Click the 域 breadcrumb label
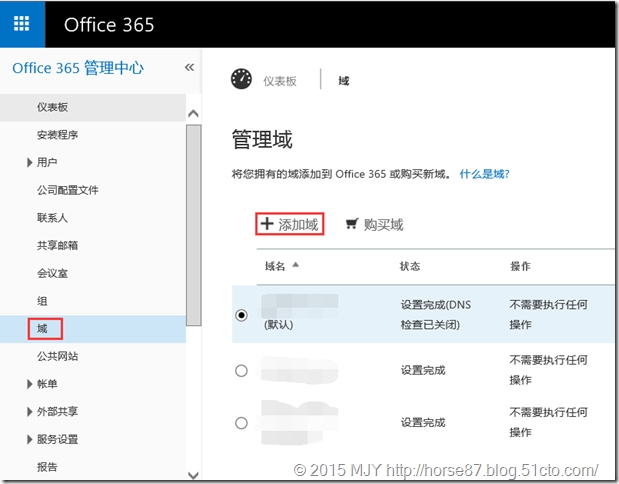The image size is (619, 484). click(343, 81)
